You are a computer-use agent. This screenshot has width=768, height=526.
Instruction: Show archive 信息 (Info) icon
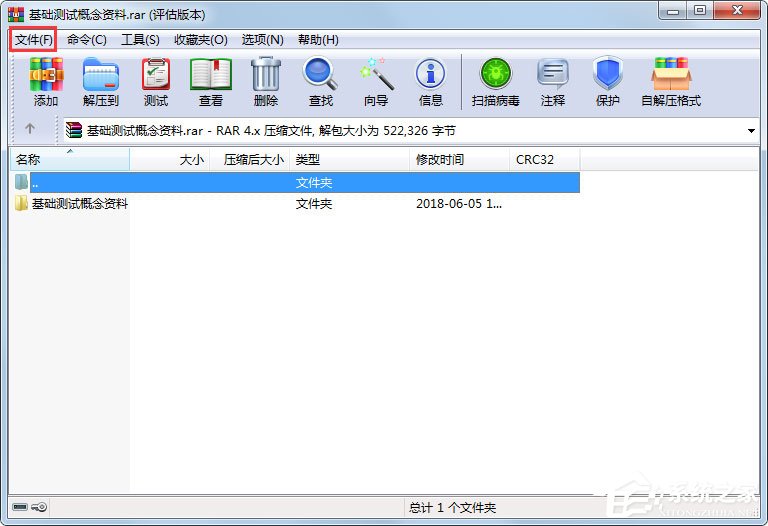(431, 74)
